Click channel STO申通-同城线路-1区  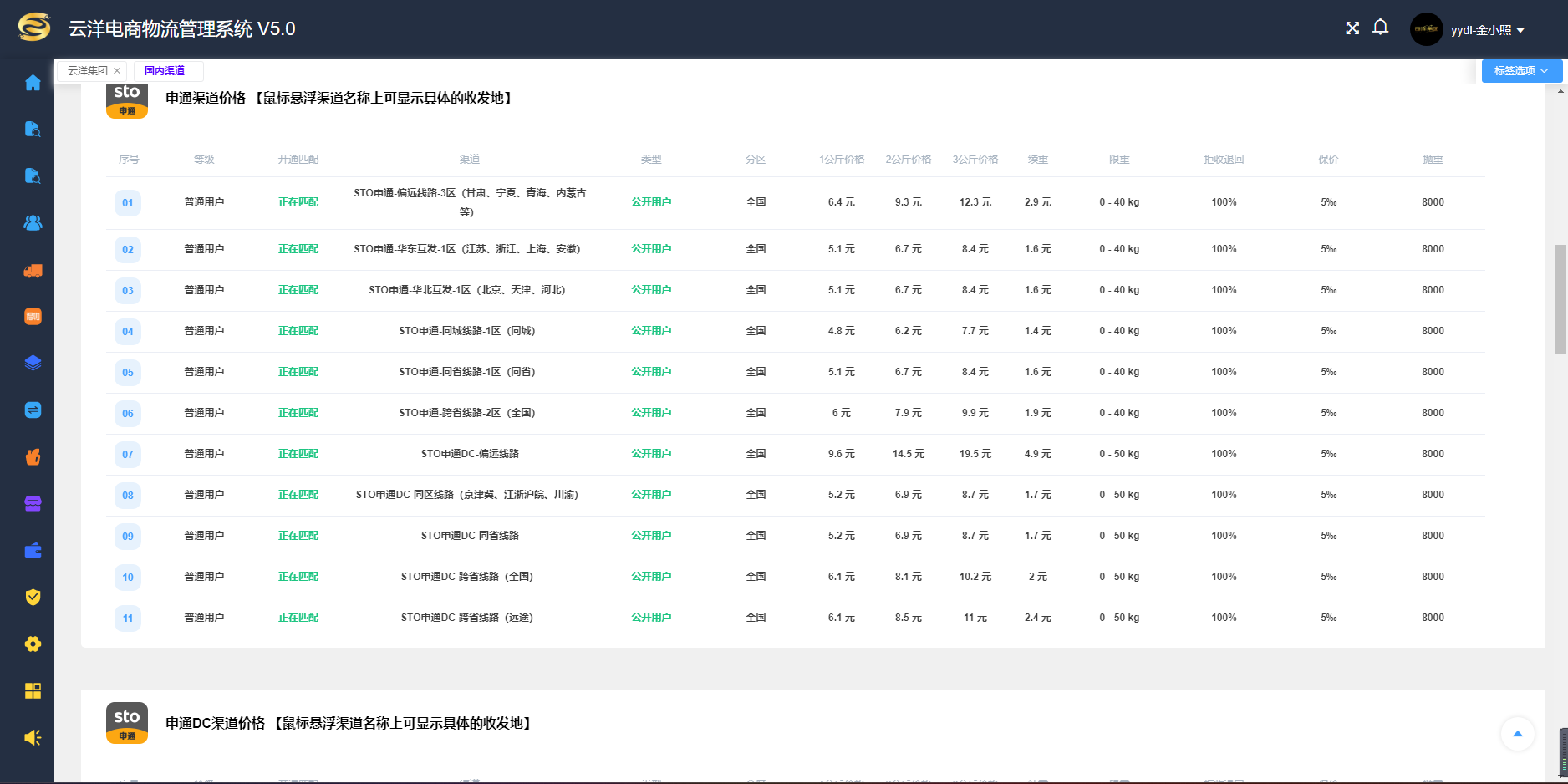pos(467,331)
